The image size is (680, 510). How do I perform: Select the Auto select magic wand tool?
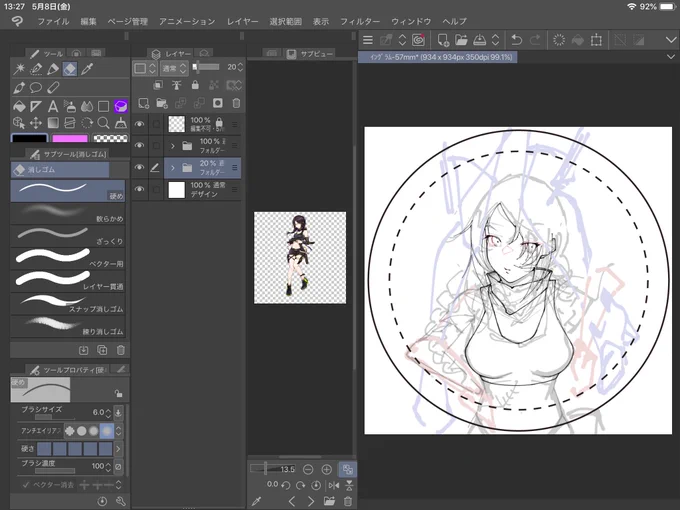[x=19, y=69]
